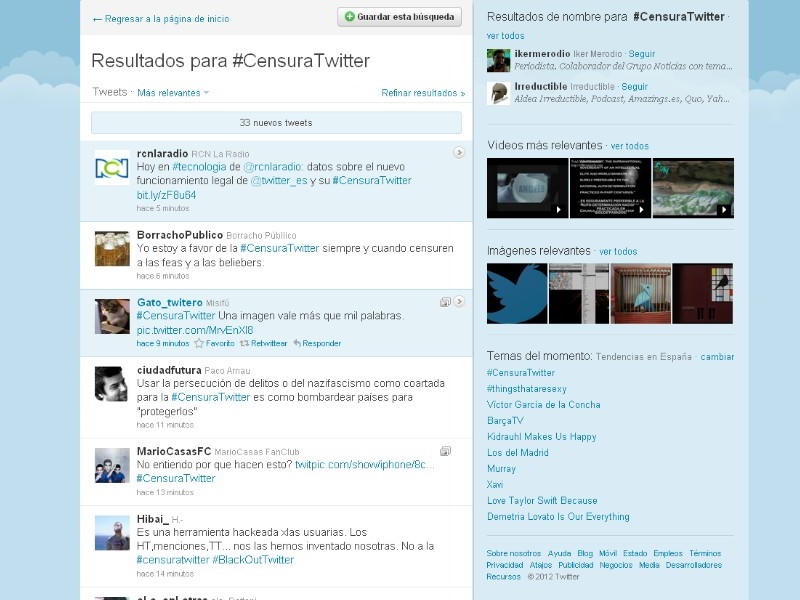Open Recursos footer link
Screen dimensions: 800x600
[503, 577]
